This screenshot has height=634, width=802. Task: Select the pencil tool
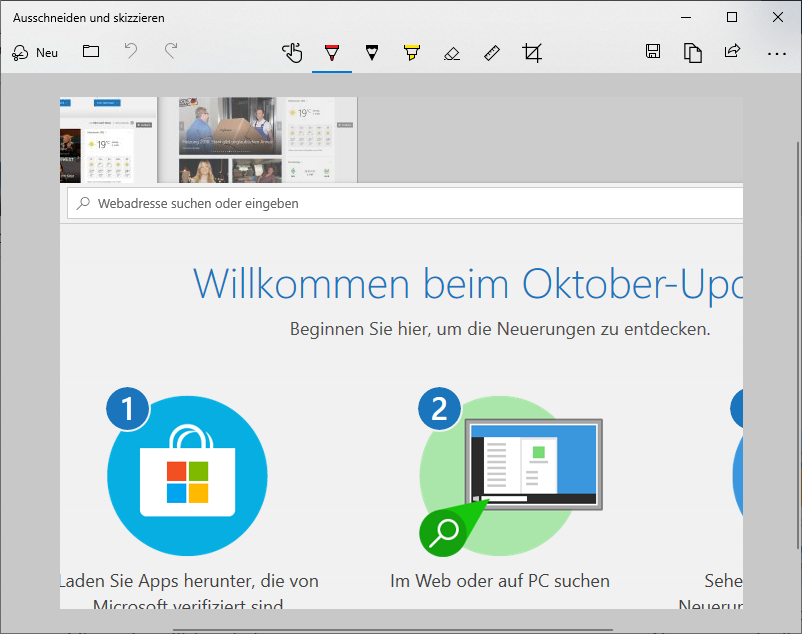[372, 53]
